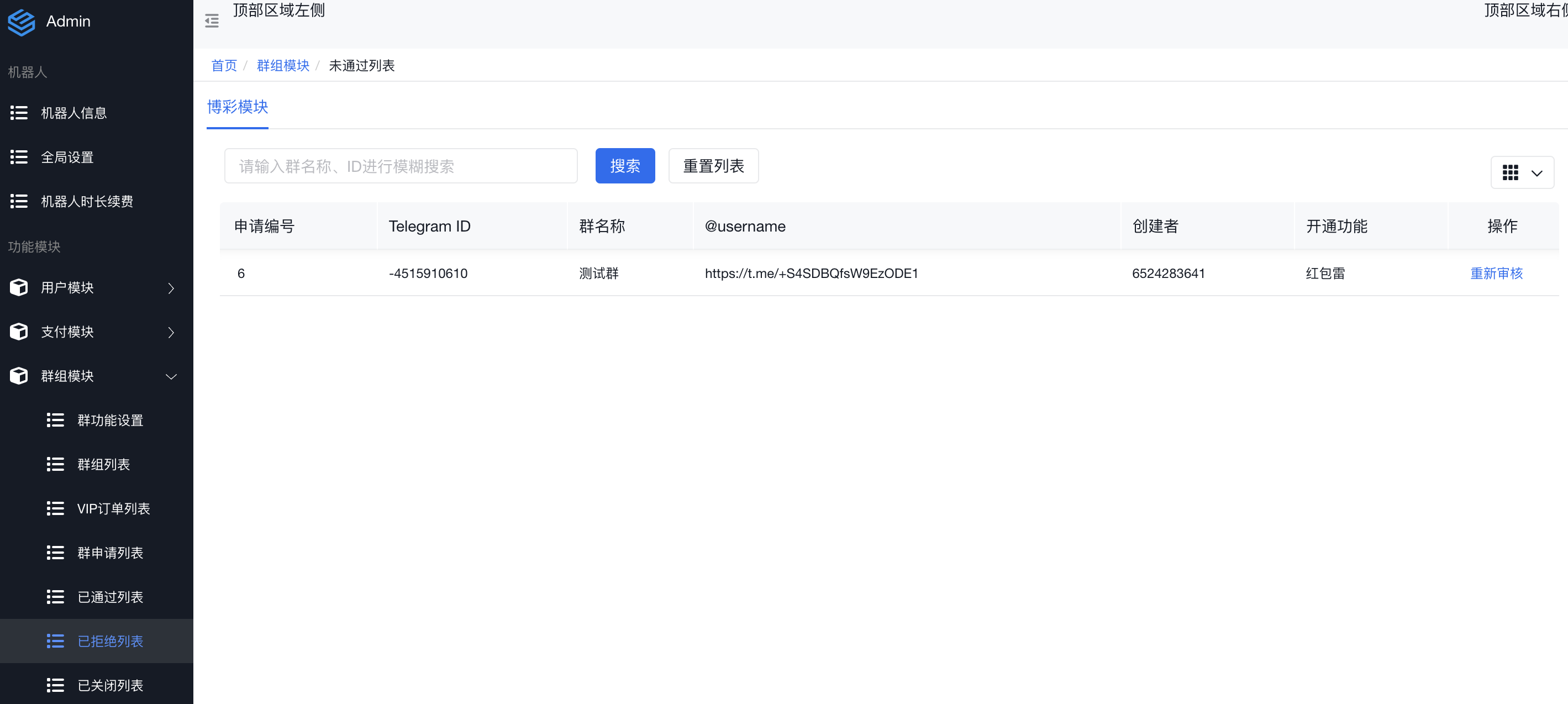
Task: Collapse sidebar with the menu fold icon
Action: coord(211,22)
